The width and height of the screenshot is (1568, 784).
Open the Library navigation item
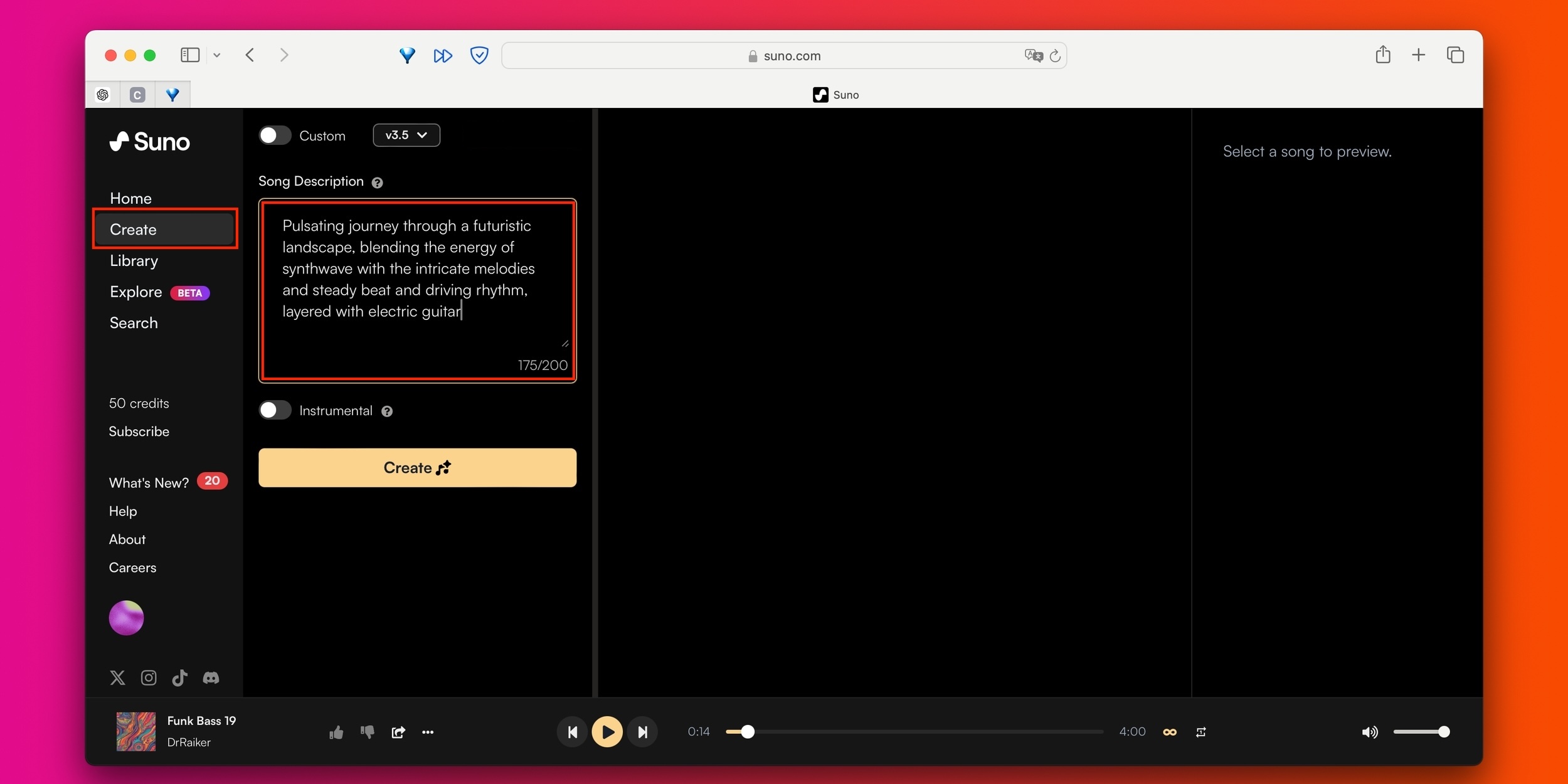134,260
